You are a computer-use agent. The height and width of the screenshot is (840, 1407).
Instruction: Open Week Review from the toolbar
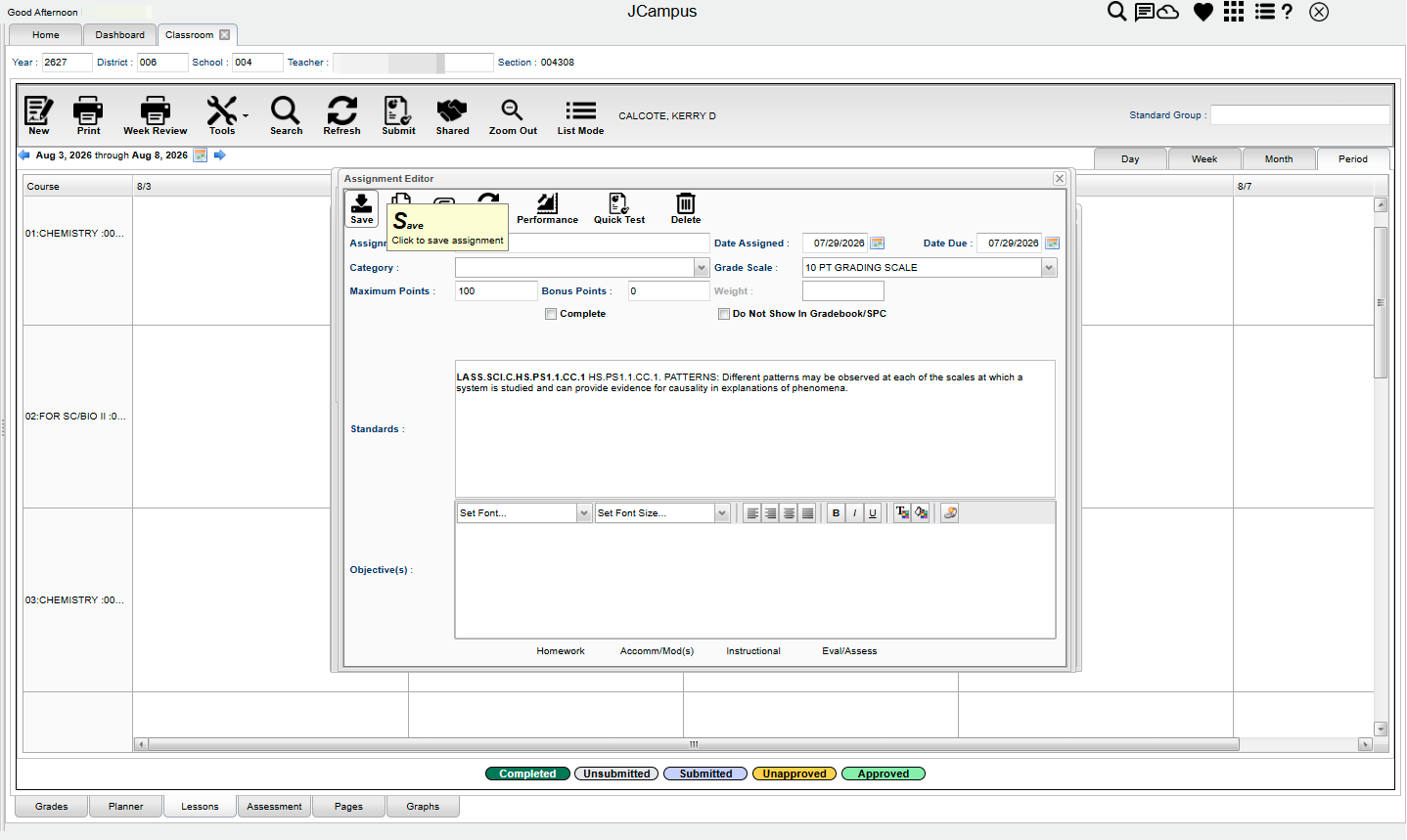155,115
